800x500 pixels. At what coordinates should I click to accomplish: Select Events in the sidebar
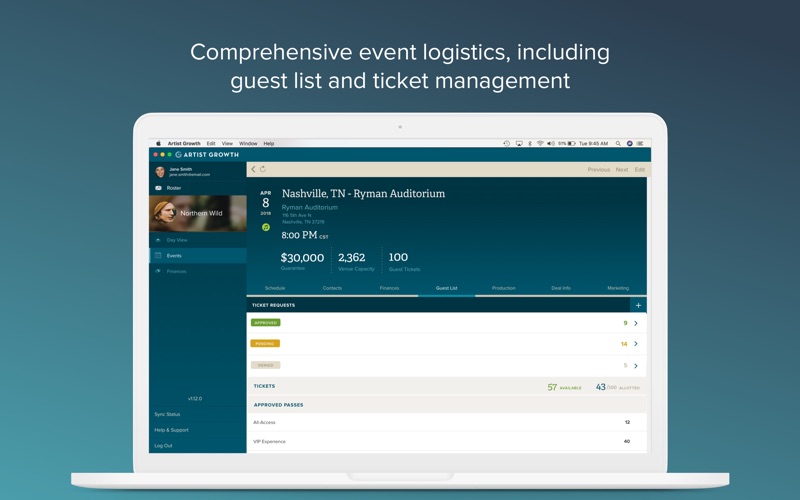[x=198, y=256]
